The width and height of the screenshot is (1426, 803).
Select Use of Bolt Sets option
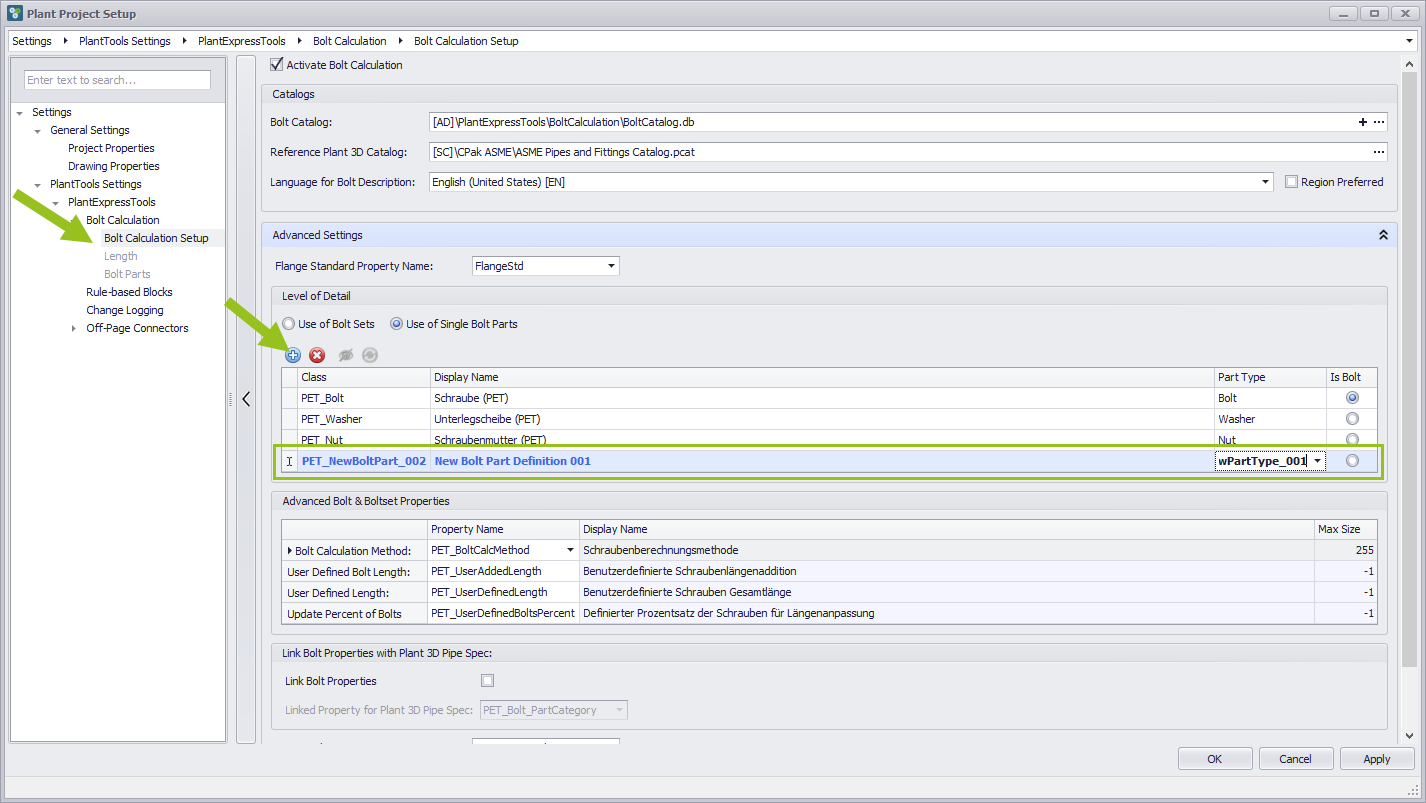289,324
